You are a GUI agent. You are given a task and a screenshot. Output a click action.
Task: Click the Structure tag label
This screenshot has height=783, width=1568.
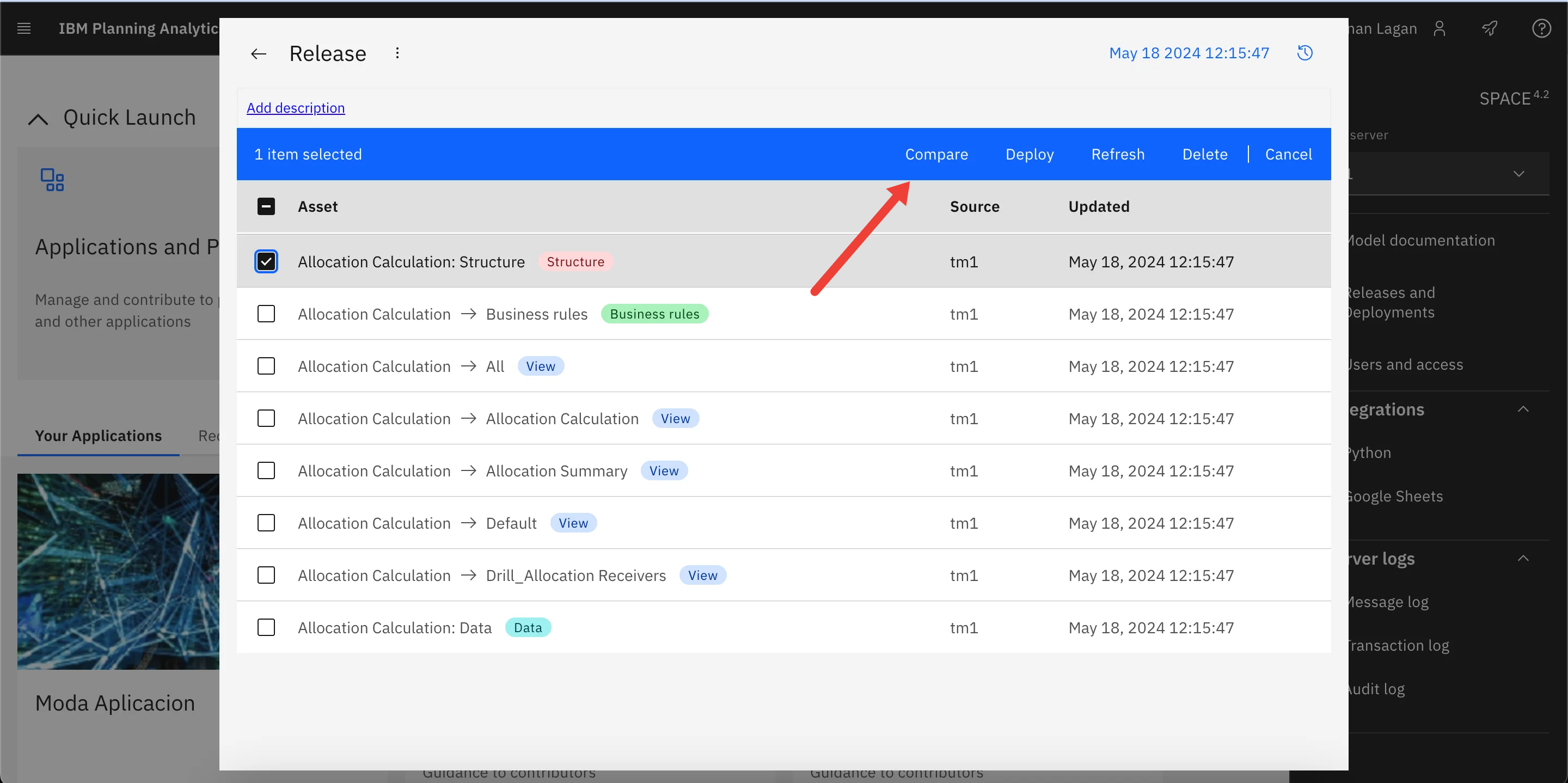point(575,261)
